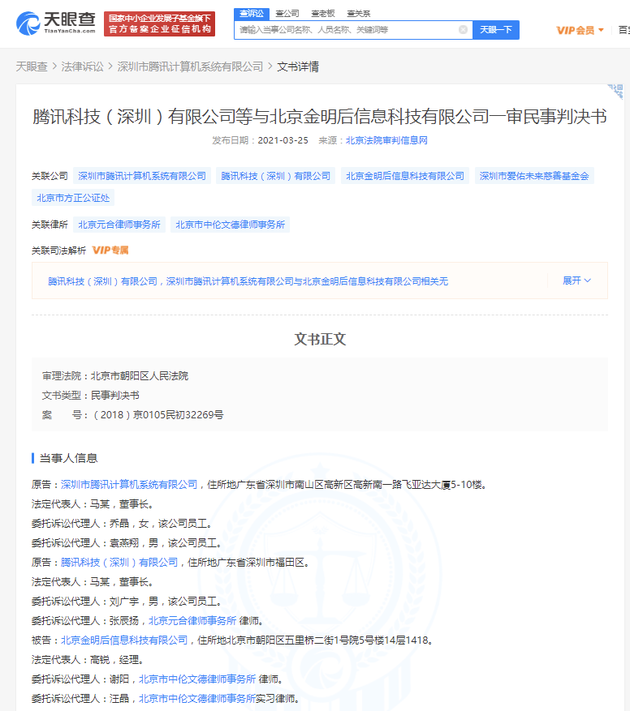Open 深圳市腾讯计算机系统有限公司 in the breadcrumb
The image size is (630, 711).
[x=190, y=66]
